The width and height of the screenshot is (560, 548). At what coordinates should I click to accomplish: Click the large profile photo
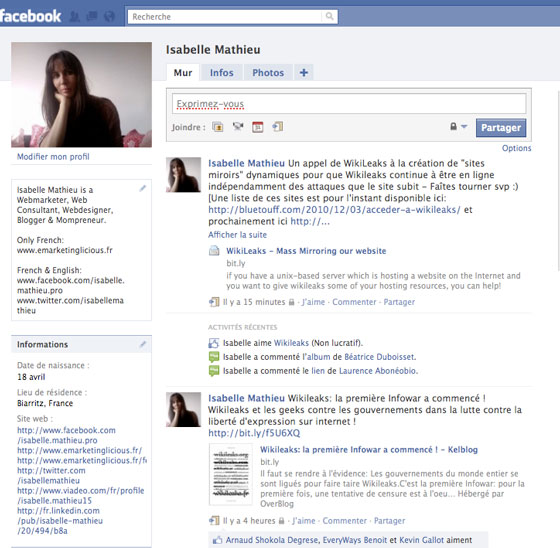pos(81,95)
